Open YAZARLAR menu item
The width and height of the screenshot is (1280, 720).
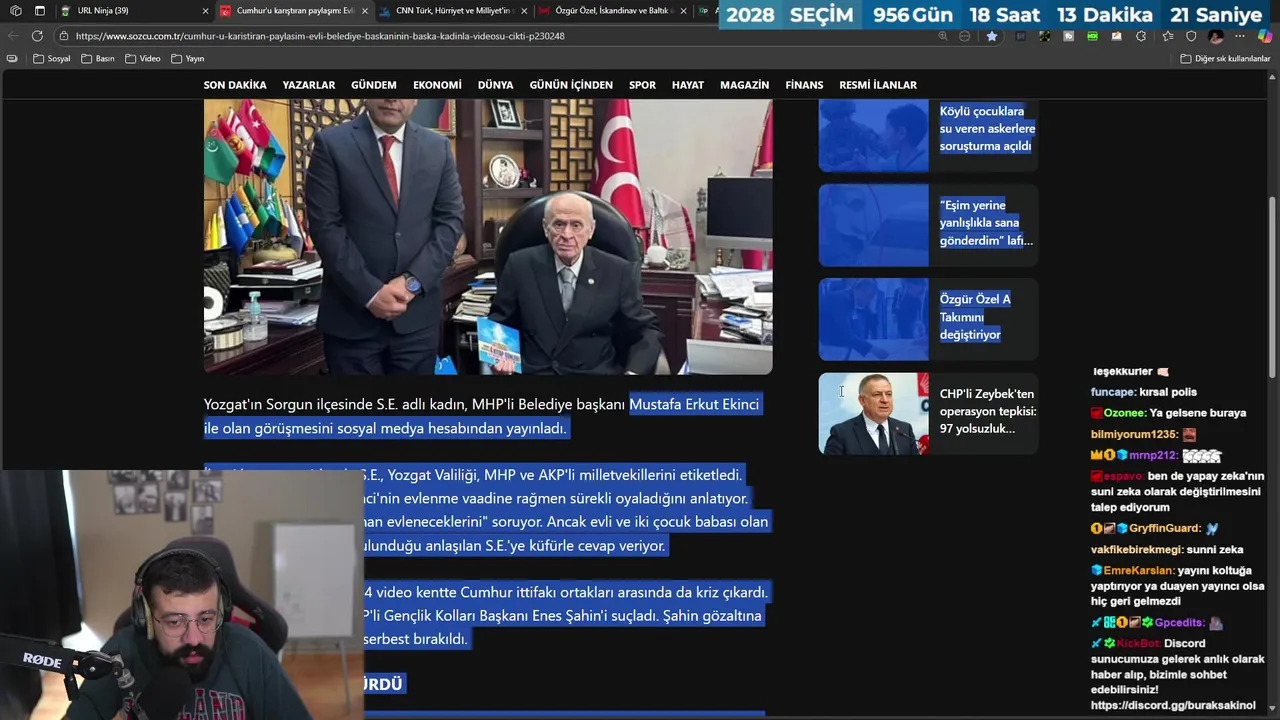click(309, 85)
